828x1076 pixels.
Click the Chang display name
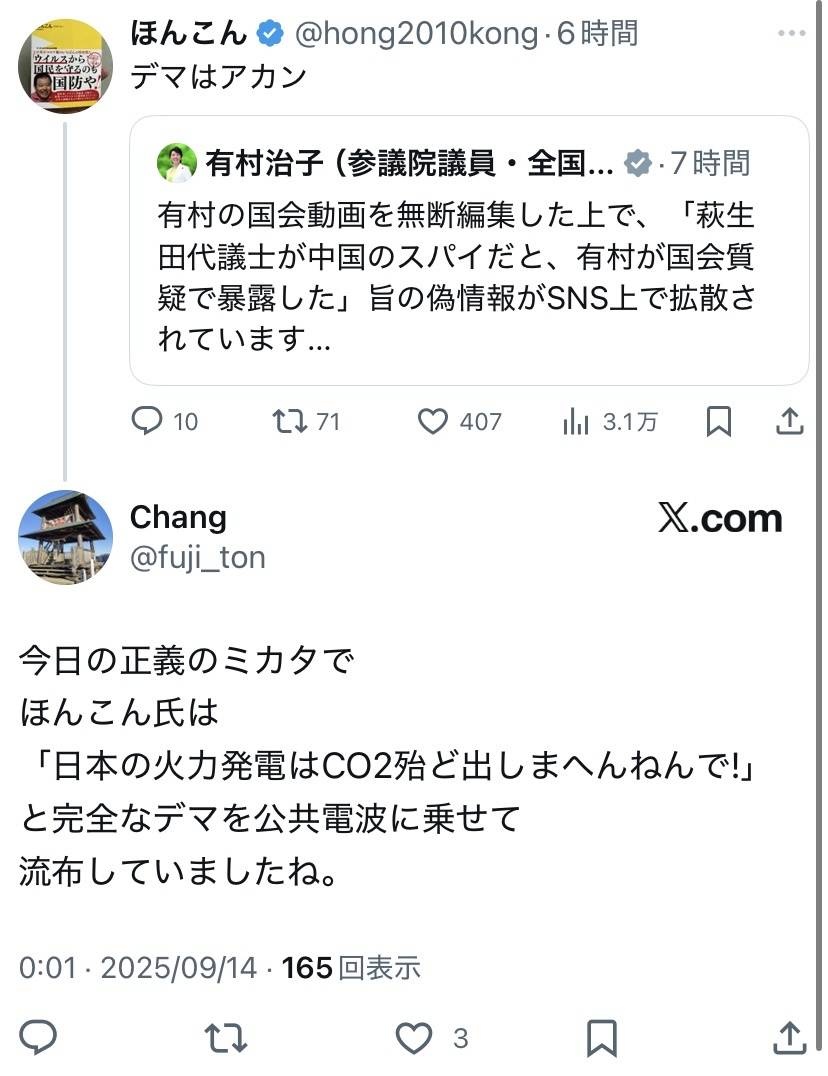(x=178, y=517)
